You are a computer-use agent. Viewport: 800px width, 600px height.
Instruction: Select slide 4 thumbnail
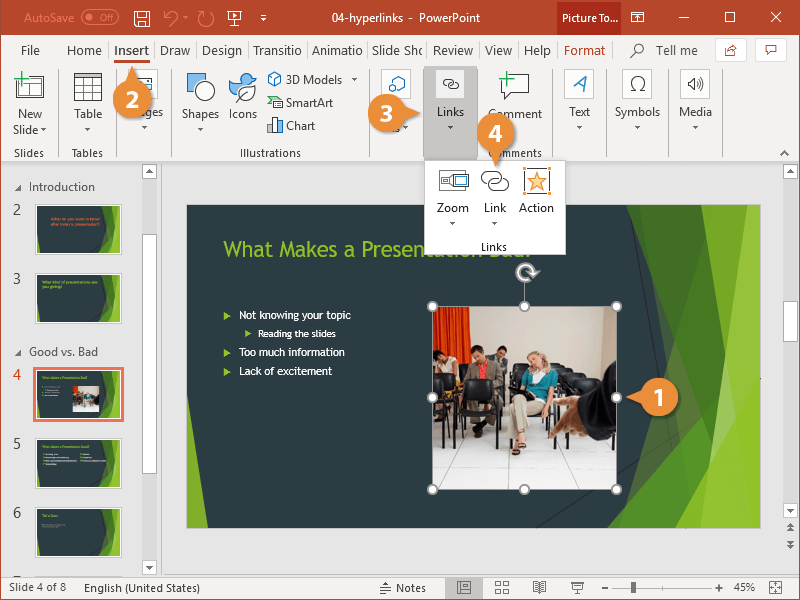point(79,394)
